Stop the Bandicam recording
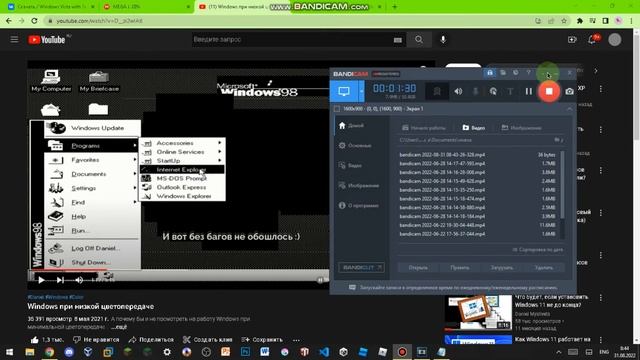Screen dimensions: 640x360 (549, 91)
